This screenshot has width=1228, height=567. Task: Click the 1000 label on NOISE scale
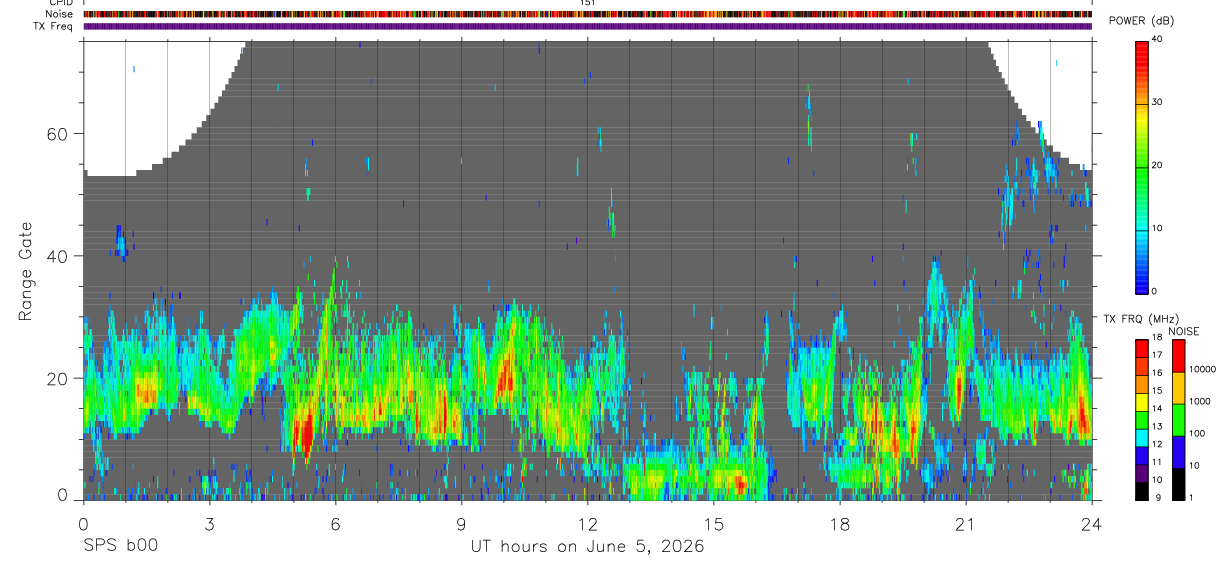point(1199,402)
